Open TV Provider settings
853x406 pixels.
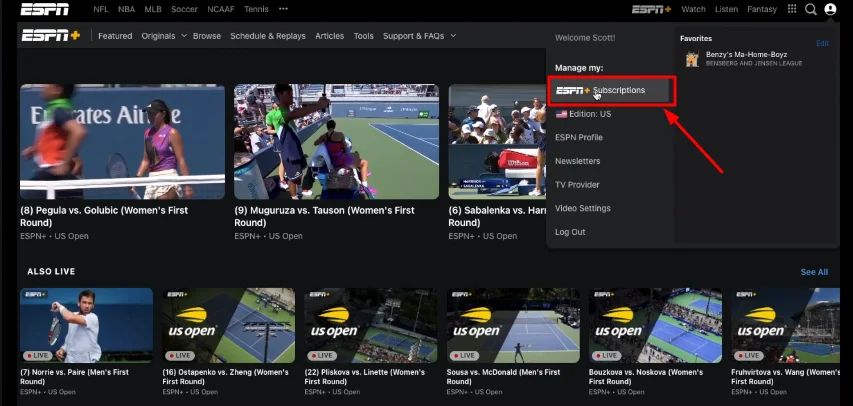577,184
